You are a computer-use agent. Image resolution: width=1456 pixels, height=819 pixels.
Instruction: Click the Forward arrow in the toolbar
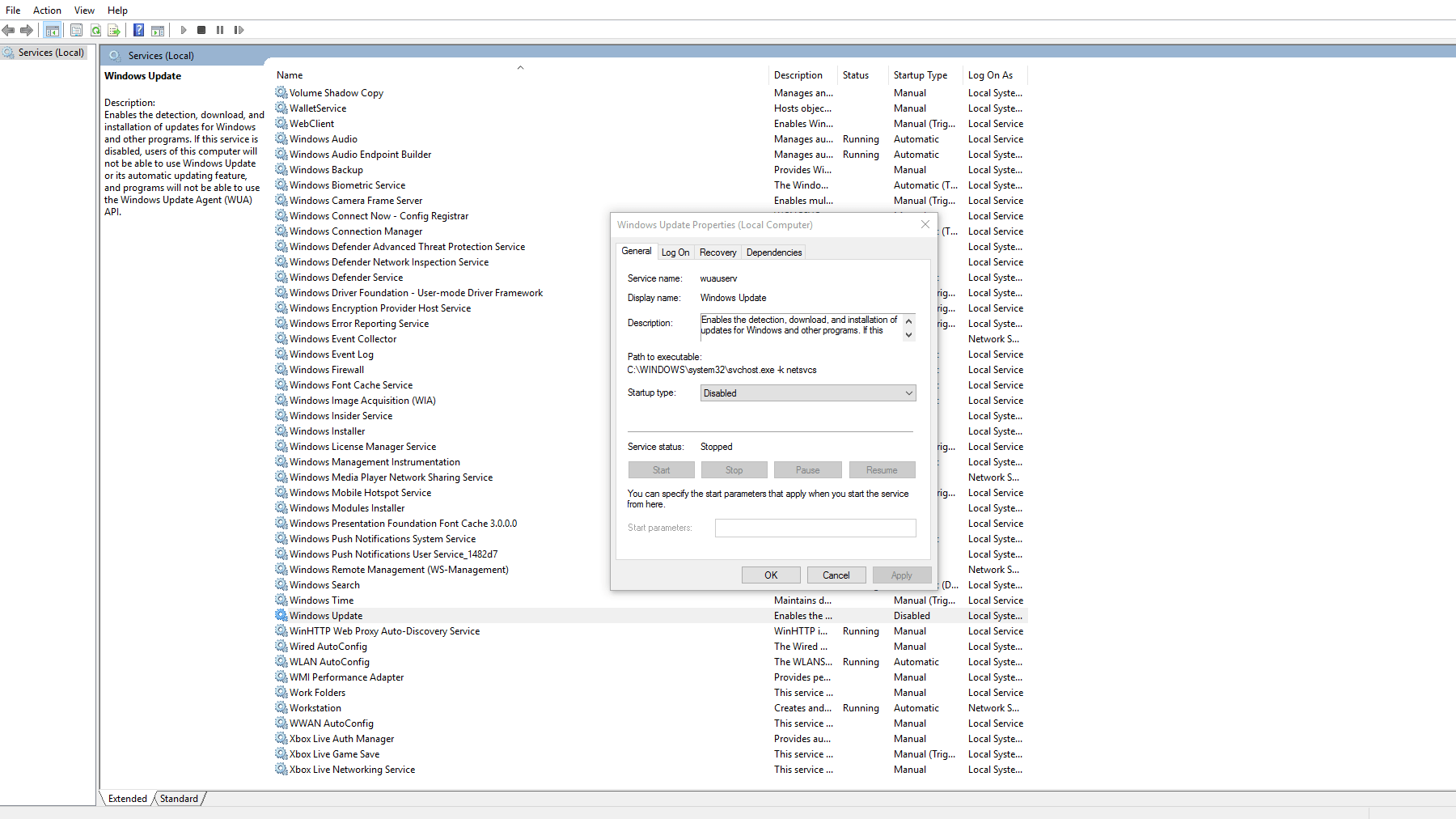[27, 30]
